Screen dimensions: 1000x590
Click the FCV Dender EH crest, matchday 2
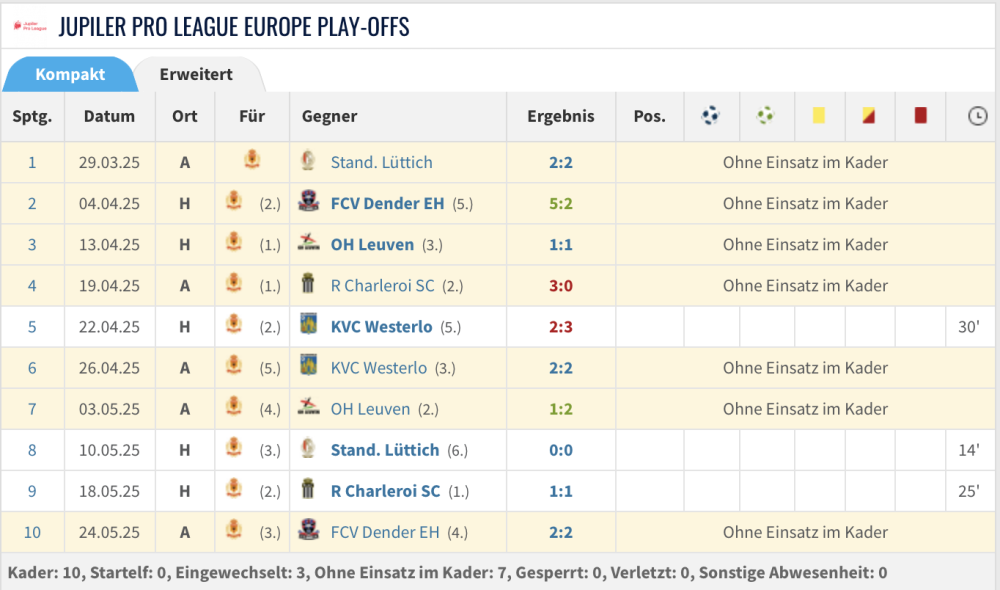(309, 203)
